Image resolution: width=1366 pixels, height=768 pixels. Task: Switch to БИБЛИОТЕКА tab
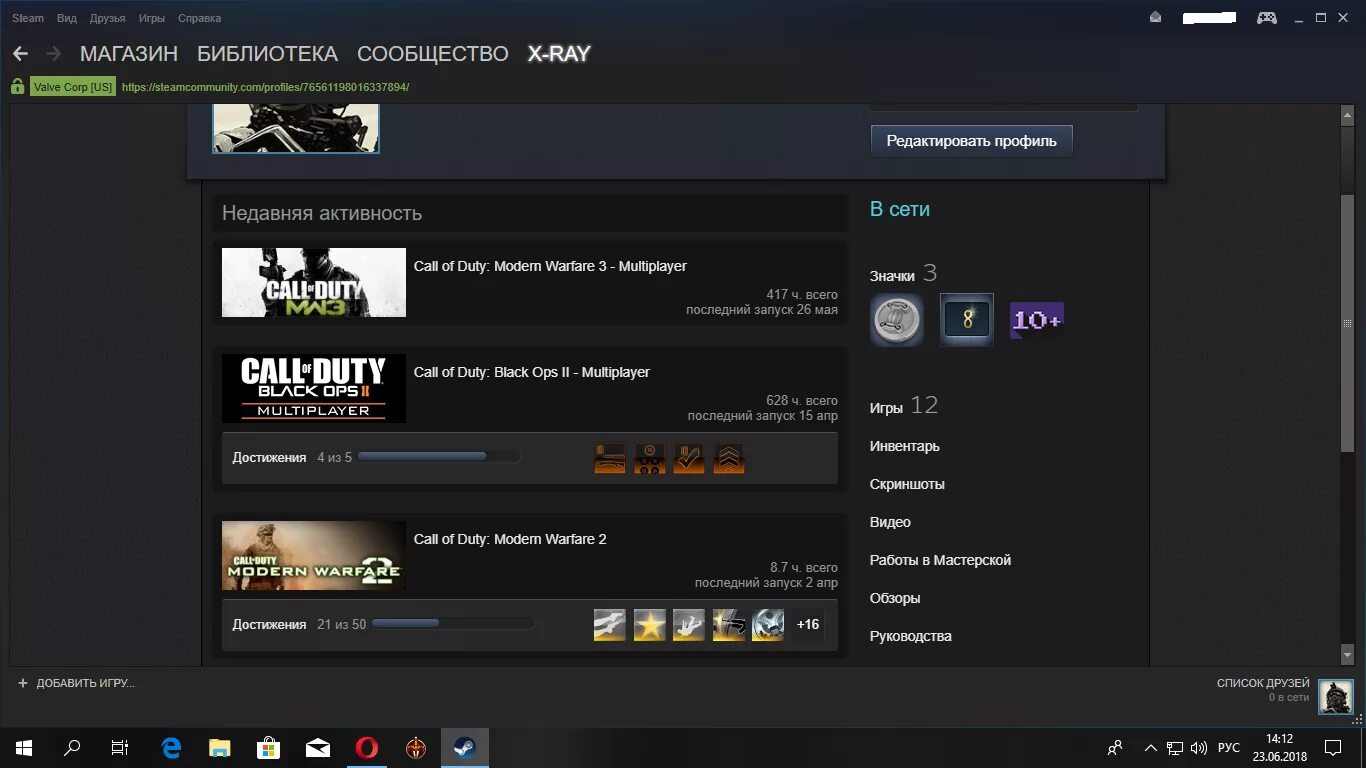(x=268, y=54)
